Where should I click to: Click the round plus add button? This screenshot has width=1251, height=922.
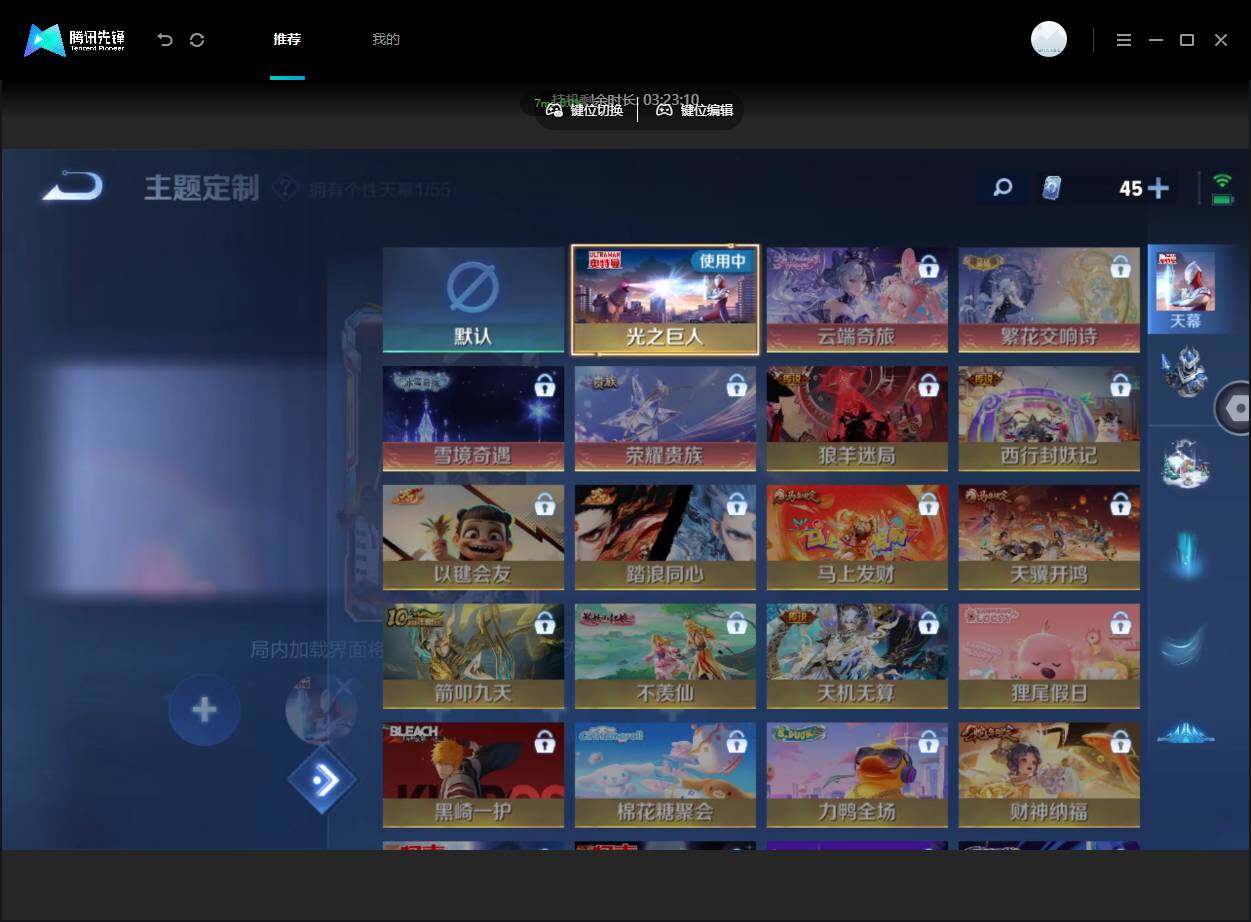(x=204, y=710)
